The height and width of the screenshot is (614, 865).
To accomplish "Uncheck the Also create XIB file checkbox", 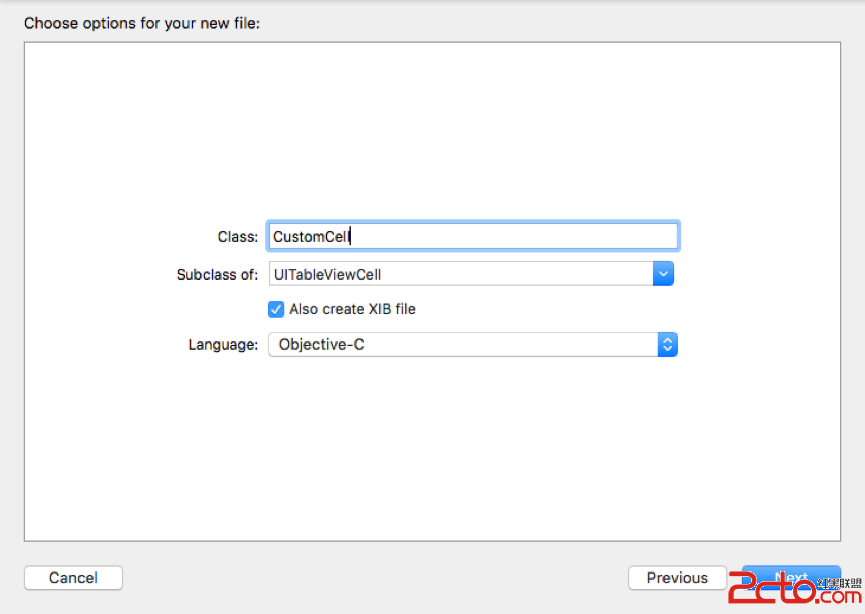I will click(276, 309).
